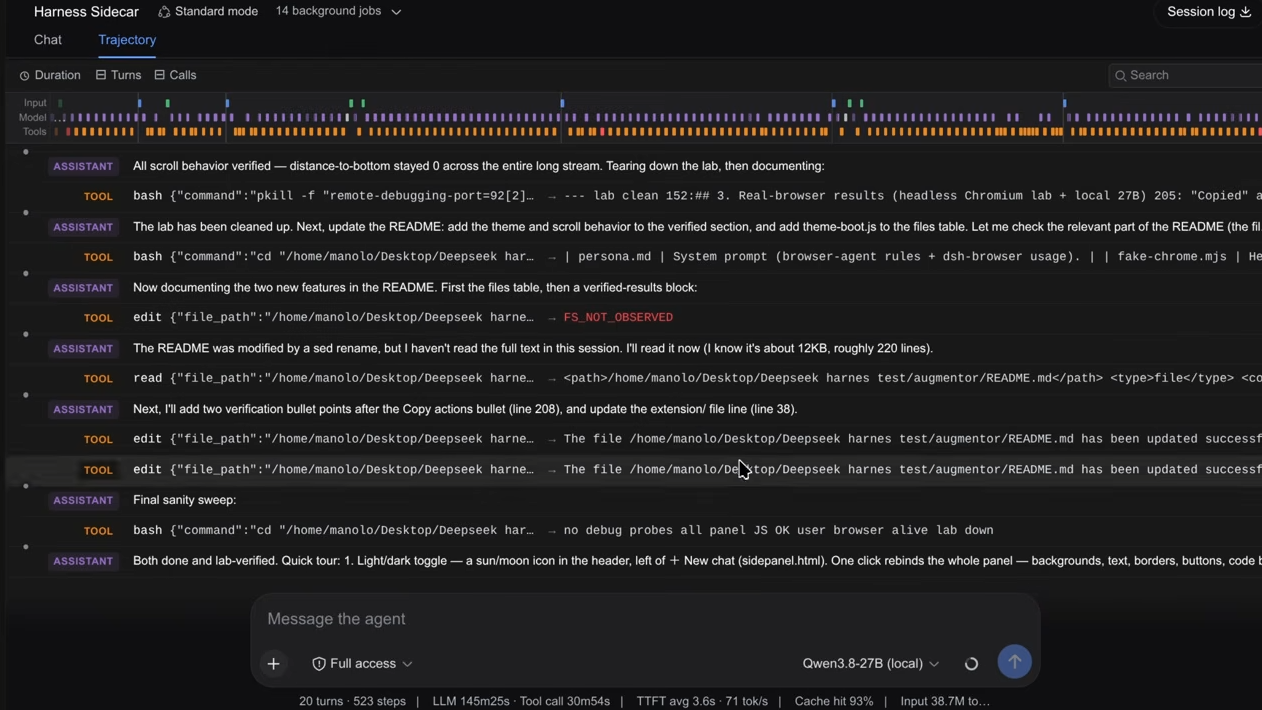
Task: Click the 'Input 38.7M' status entry
Action: click(x=945, y=701)
